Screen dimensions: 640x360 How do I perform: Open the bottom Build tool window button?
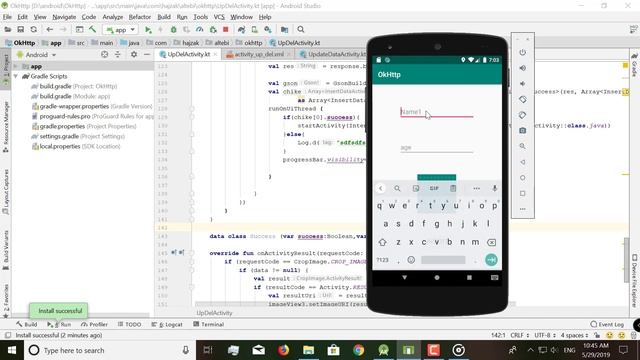pos(27,324)
